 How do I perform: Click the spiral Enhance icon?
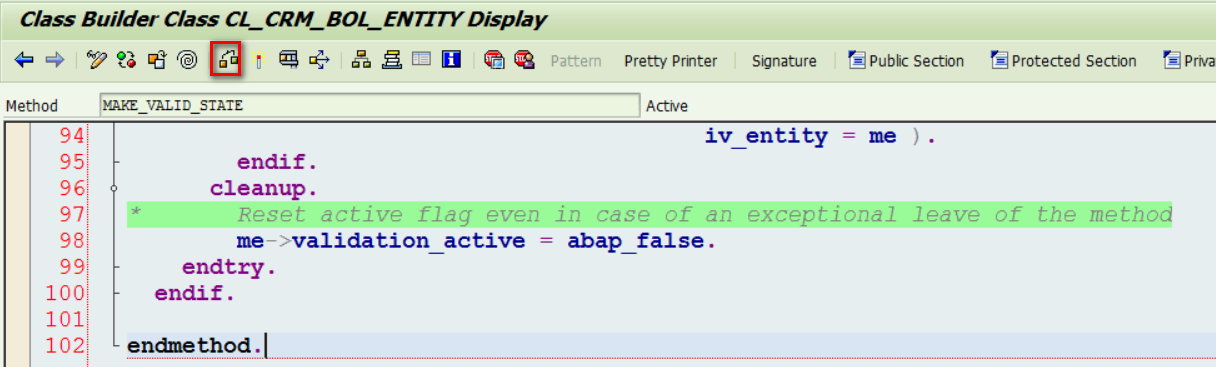tap(187, 60)
